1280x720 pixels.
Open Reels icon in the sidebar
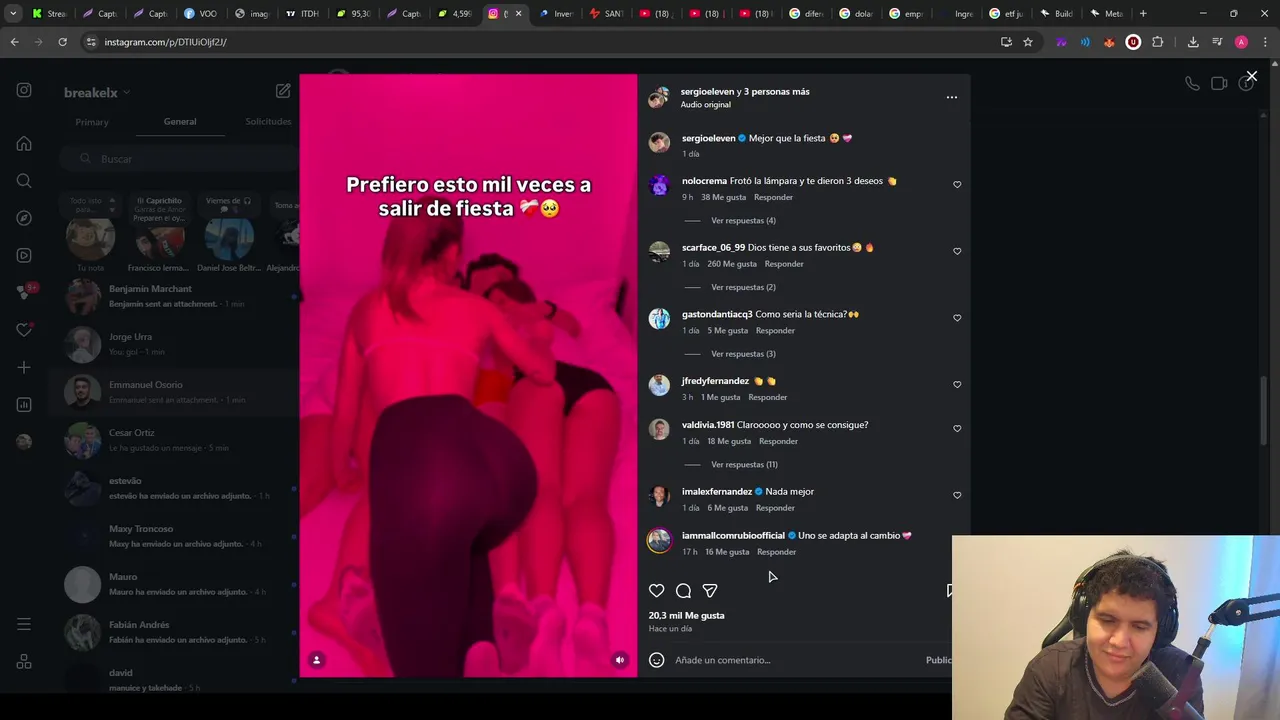click(x=24, y=255)
